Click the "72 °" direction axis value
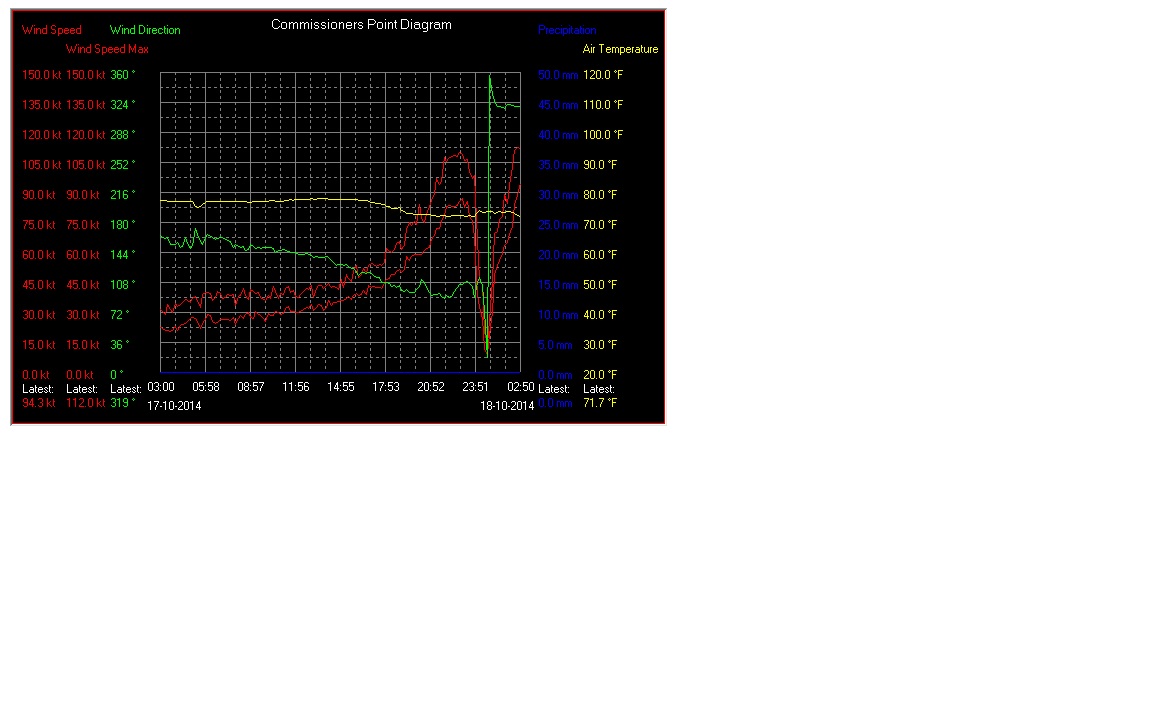Screen dimensions: 1152x720 coord(120,315)
